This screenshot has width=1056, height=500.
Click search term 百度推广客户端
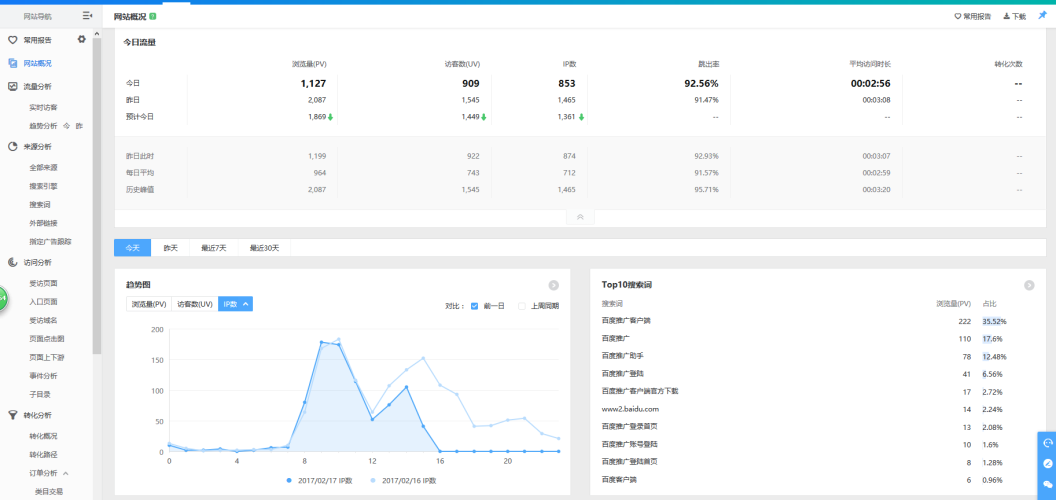626,321
